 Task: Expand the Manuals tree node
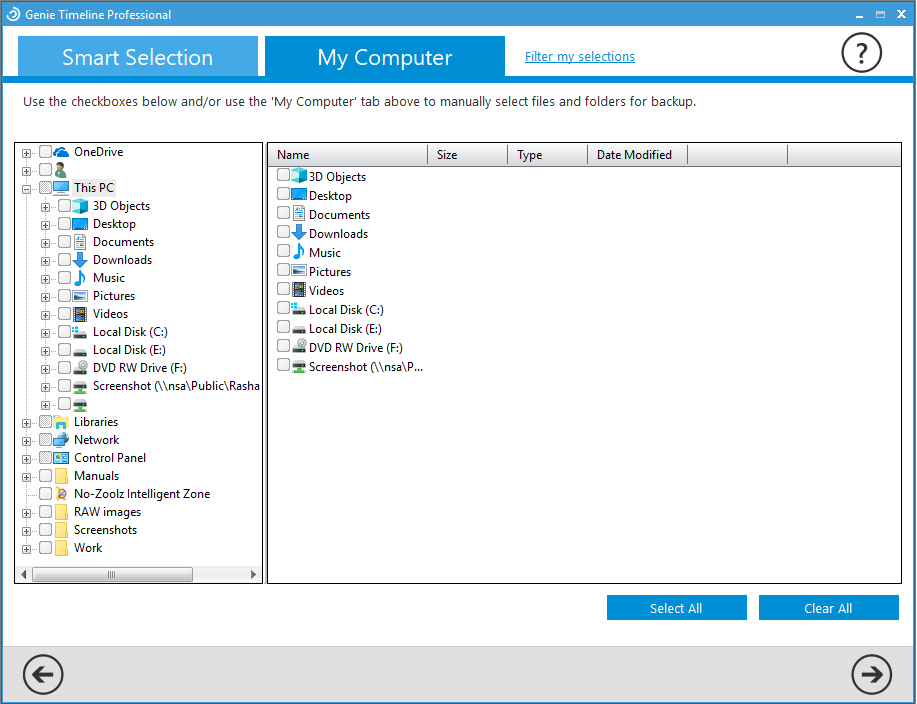click(26, 477)
